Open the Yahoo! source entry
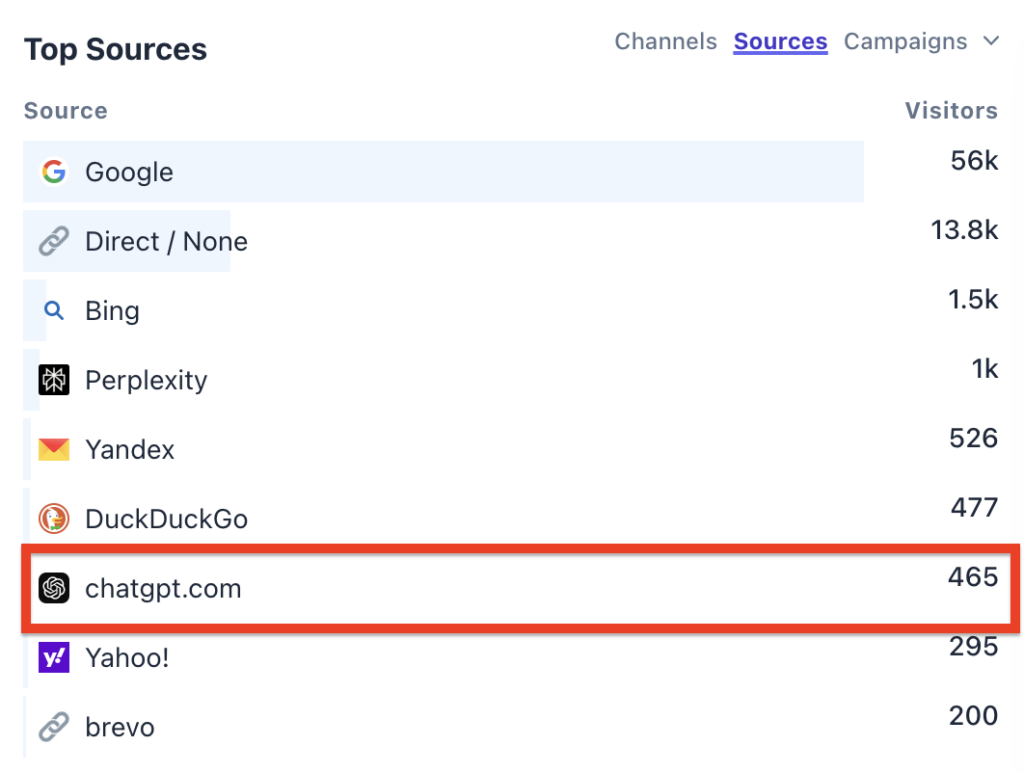1024x773 pixels. (127, 657)
